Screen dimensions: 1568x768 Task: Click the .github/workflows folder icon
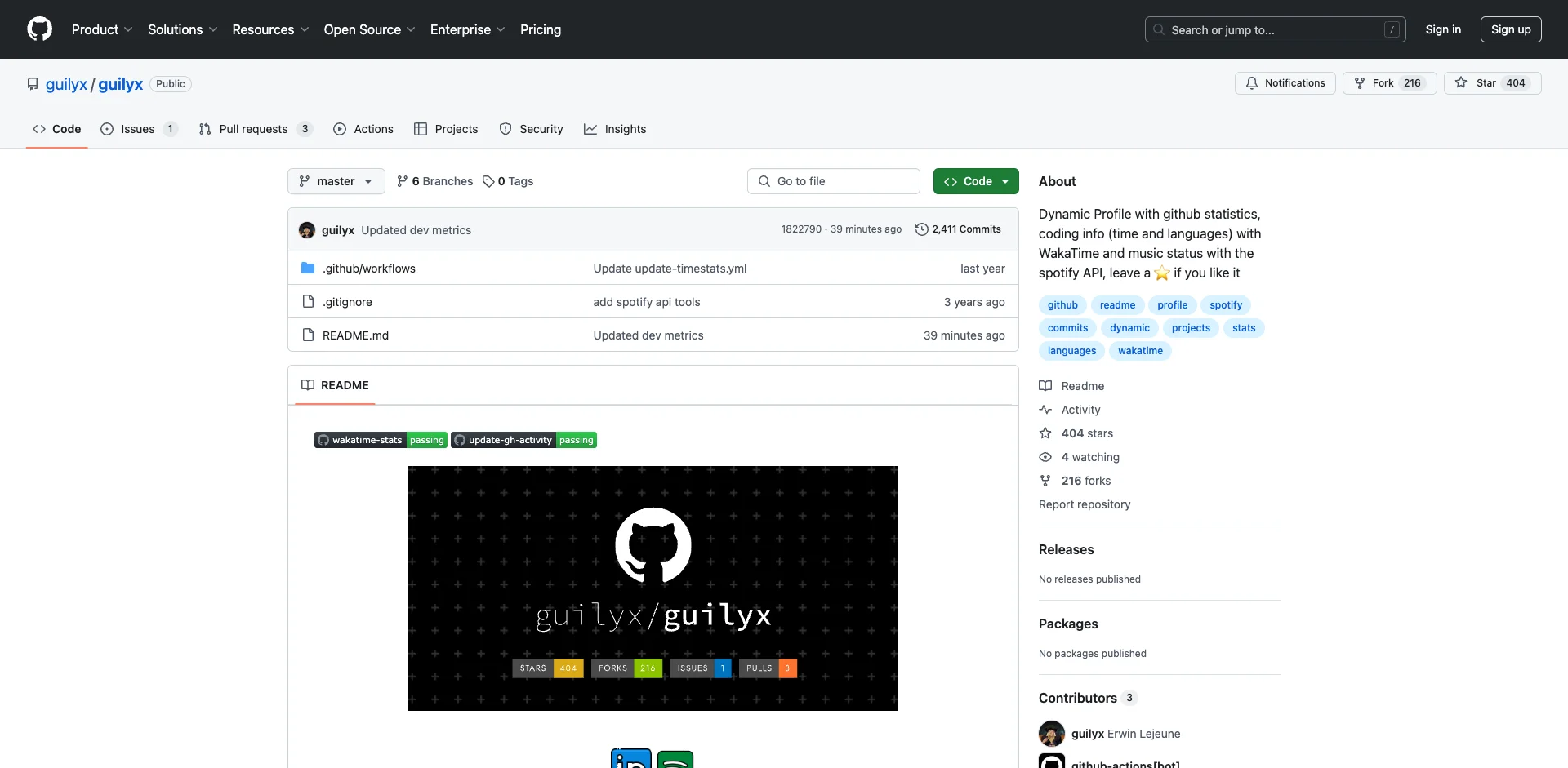pyautogui.click(x=308, y=268)
